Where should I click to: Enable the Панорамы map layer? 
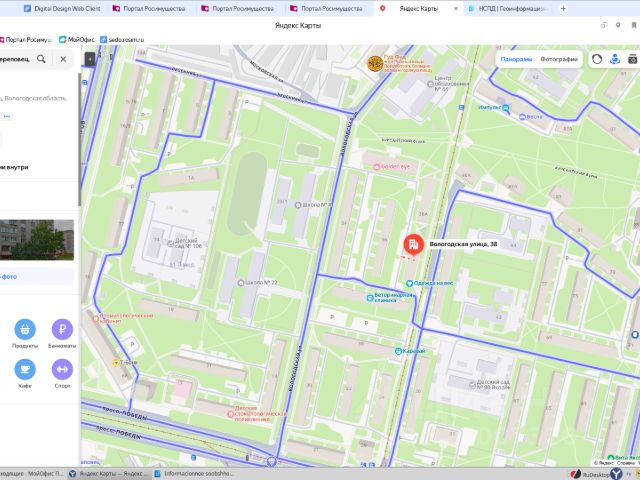point(516,59)
